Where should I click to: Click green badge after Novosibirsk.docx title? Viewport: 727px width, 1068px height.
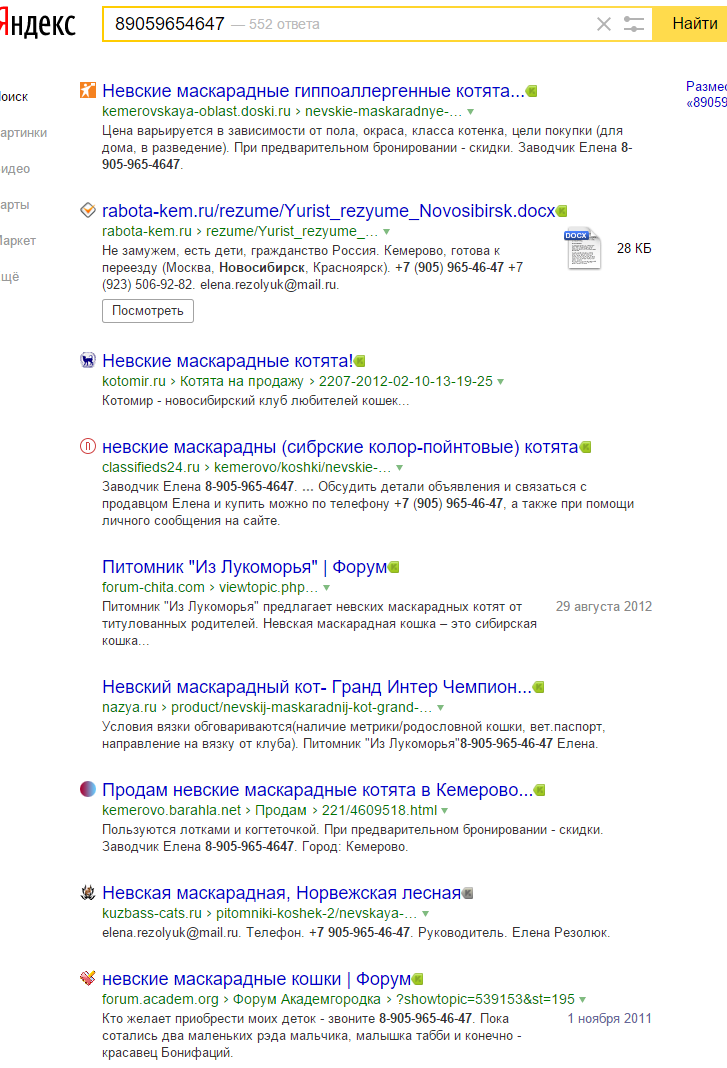(x=562, y=211)
